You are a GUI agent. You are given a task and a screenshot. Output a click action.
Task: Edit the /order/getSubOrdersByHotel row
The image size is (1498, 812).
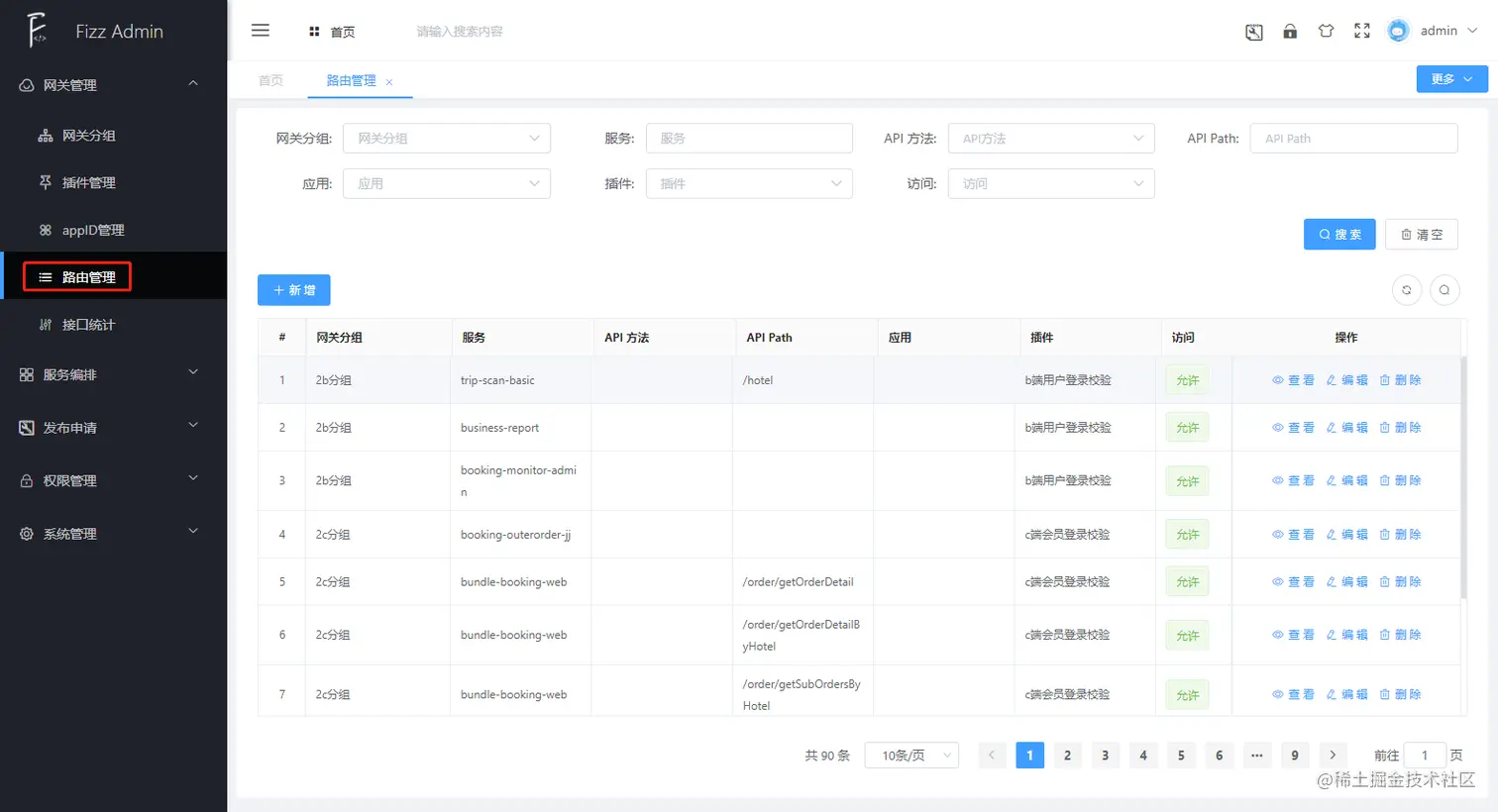pos(1346,694)
